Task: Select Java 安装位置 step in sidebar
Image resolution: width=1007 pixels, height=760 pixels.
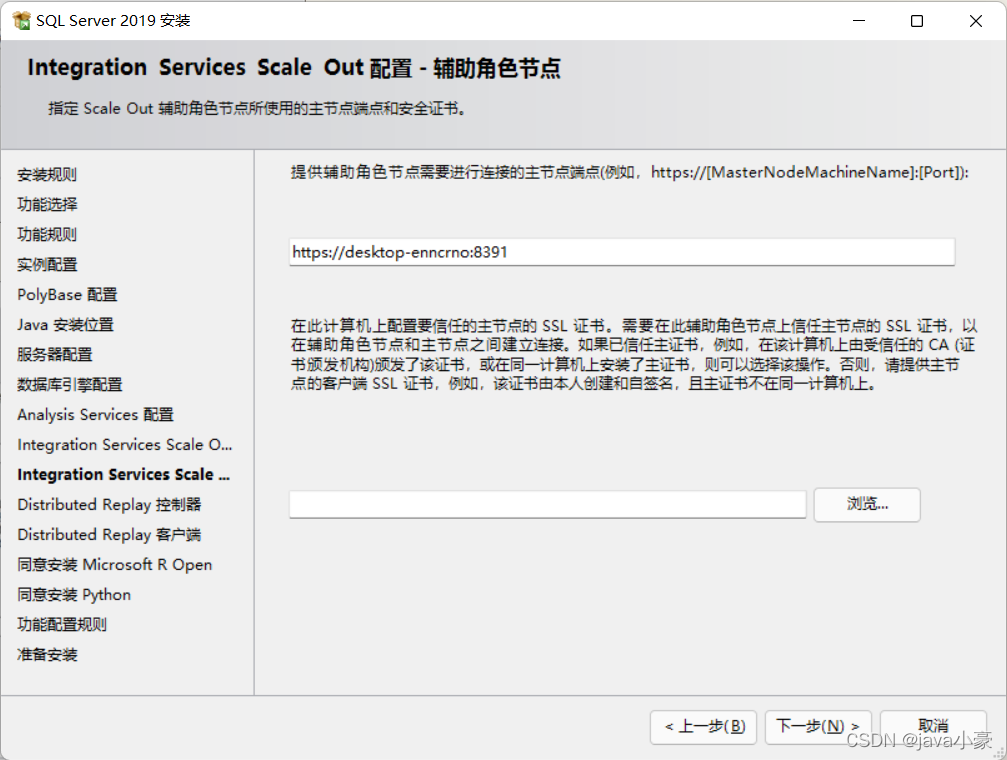Action: (x=66, y=324)
